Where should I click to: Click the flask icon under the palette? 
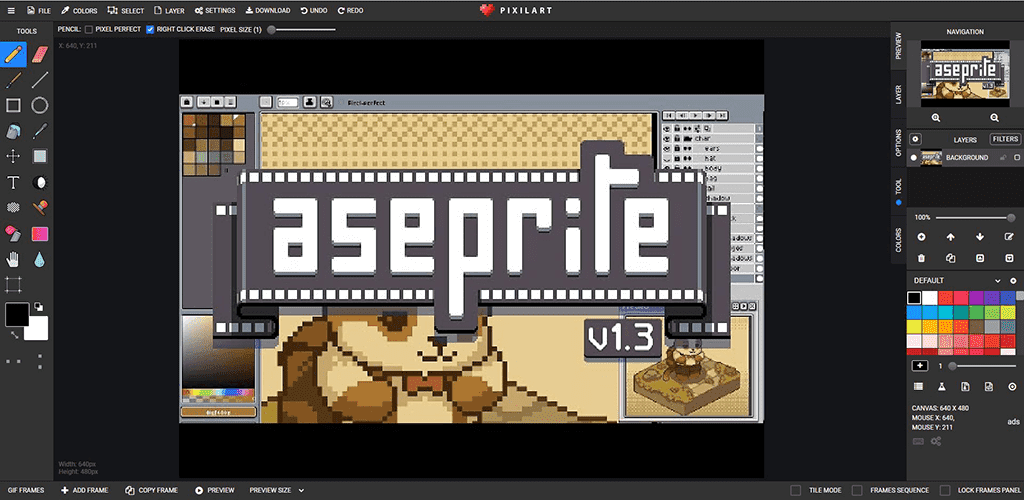click(x=942, y=387)
